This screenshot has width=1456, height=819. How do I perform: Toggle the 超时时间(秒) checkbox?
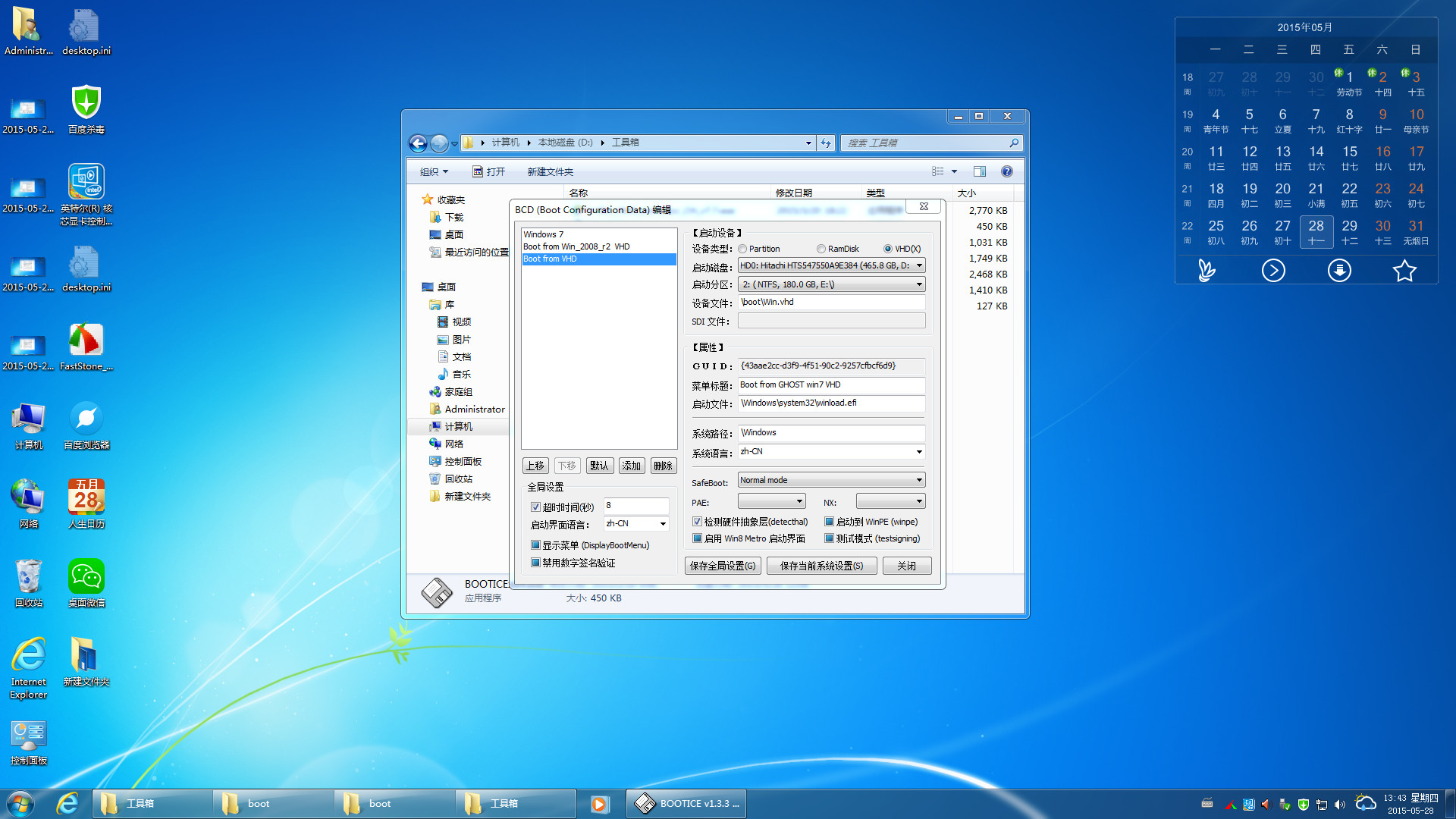pyautogui.click(x=535, y=507)
